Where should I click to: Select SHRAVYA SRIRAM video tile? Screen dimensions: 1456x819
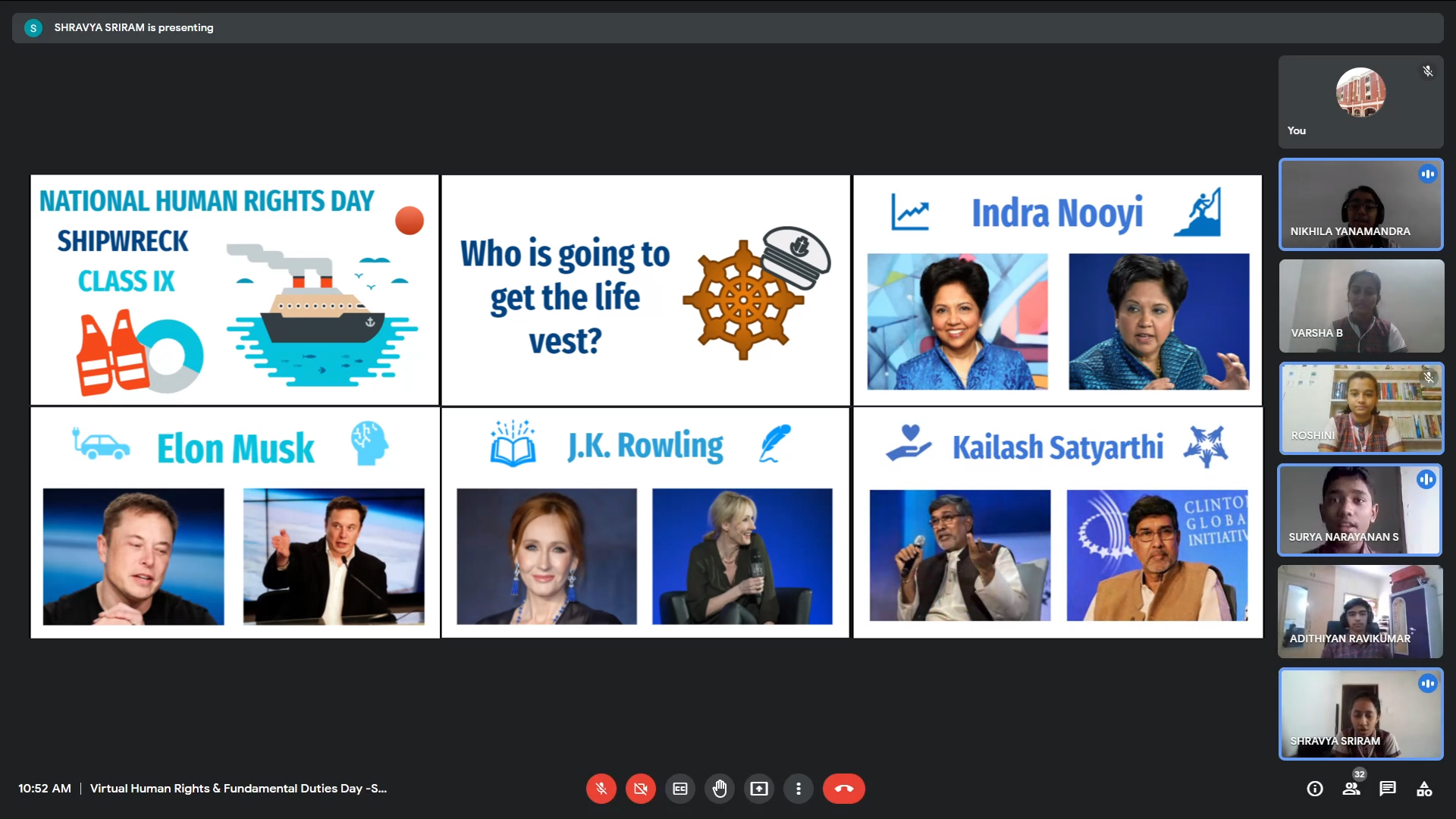coord(1360,714)
